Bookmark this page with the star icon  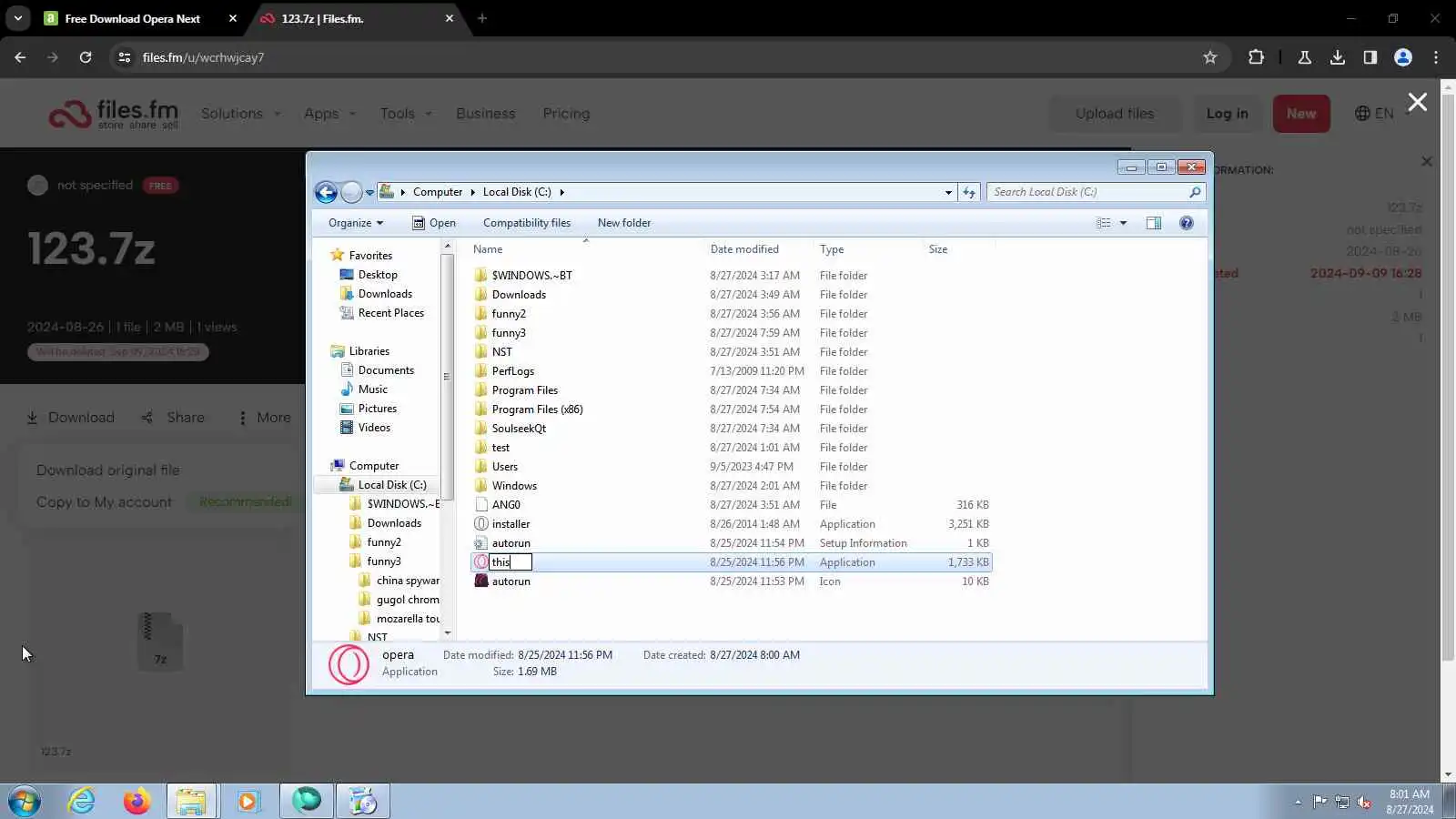click(x=1209, y=57)
